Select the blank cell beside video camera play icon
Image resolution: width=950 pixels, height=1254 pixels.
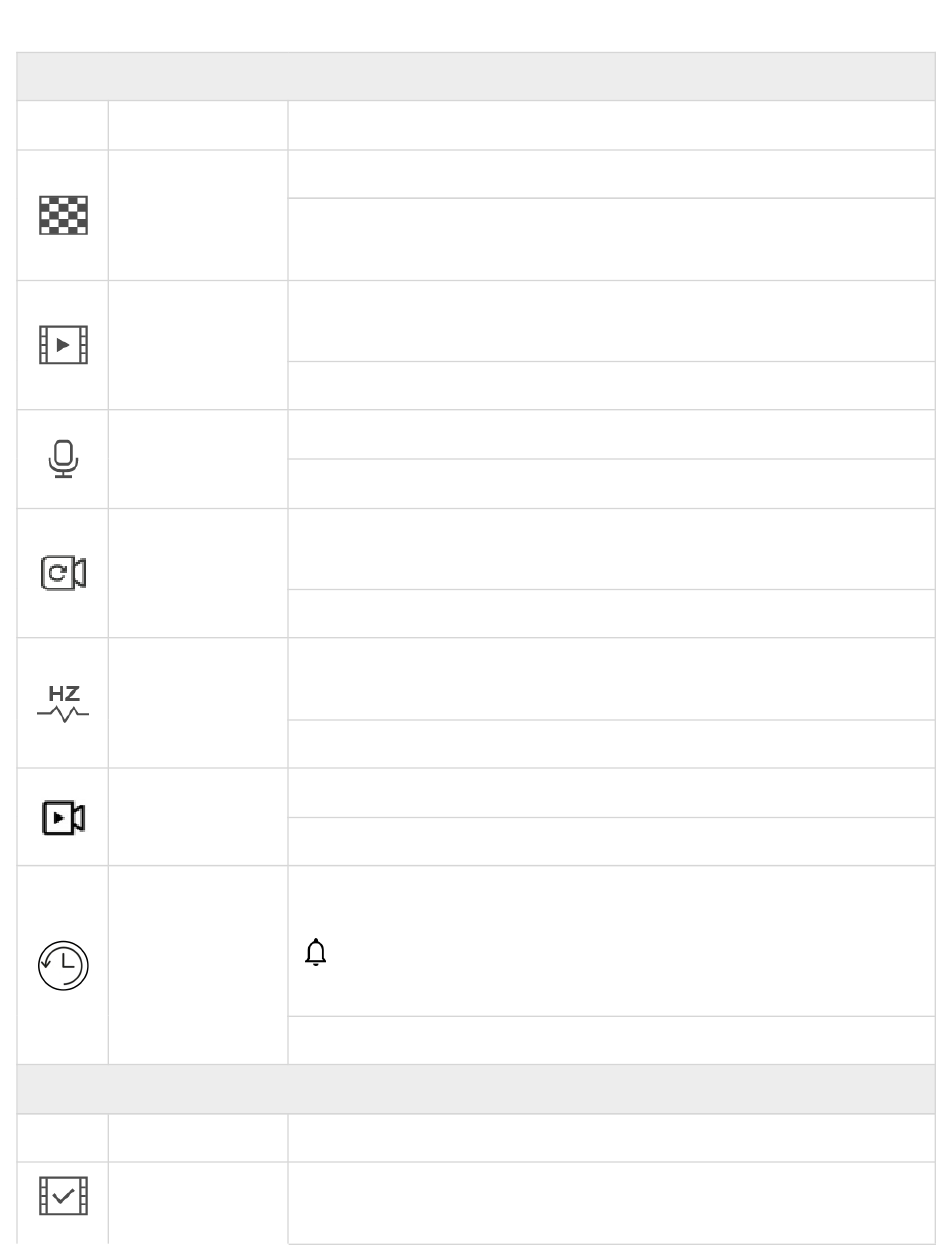click(x=198, y=817)
